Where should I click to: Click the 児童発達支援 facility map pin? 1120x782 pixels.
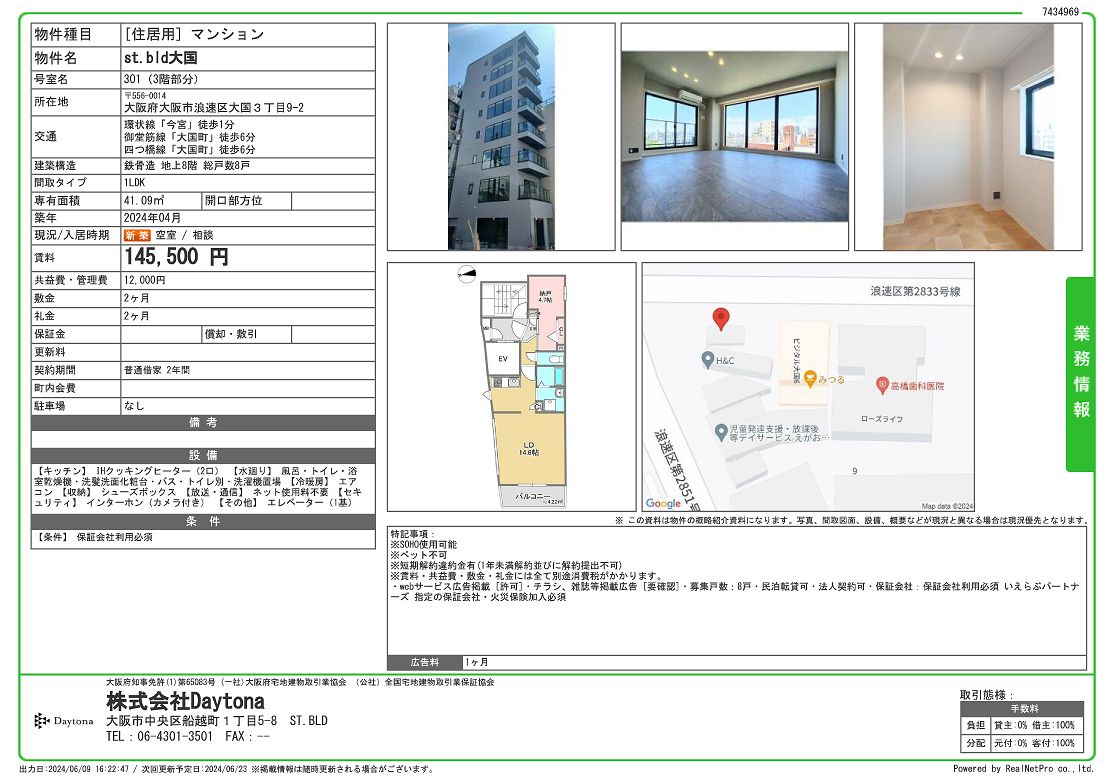coord(721,431)
